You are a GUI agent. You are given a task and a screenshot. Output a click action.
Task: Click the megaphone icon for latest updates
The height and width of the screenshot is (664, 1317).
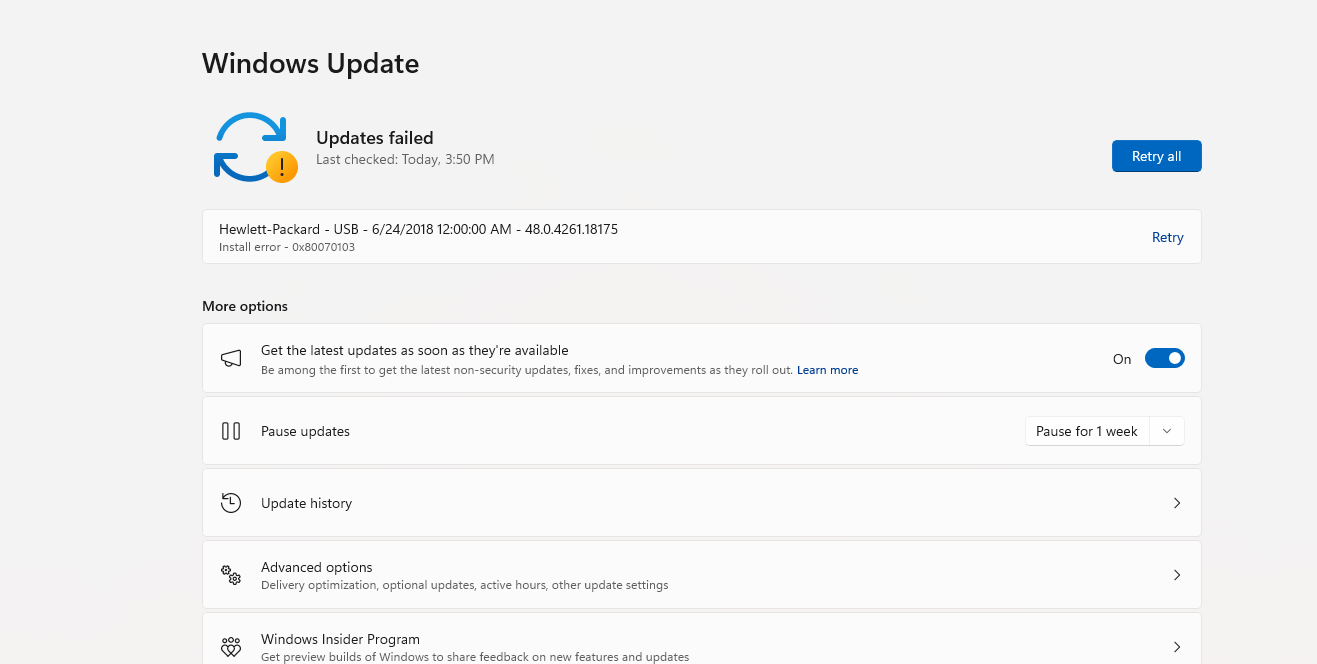point(231,359)
